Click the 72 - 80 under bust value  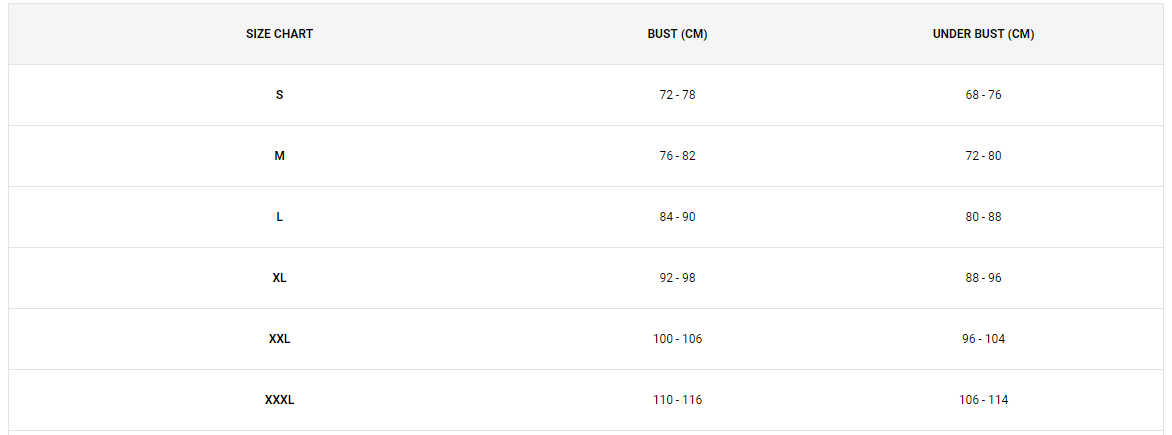point(984,156)
